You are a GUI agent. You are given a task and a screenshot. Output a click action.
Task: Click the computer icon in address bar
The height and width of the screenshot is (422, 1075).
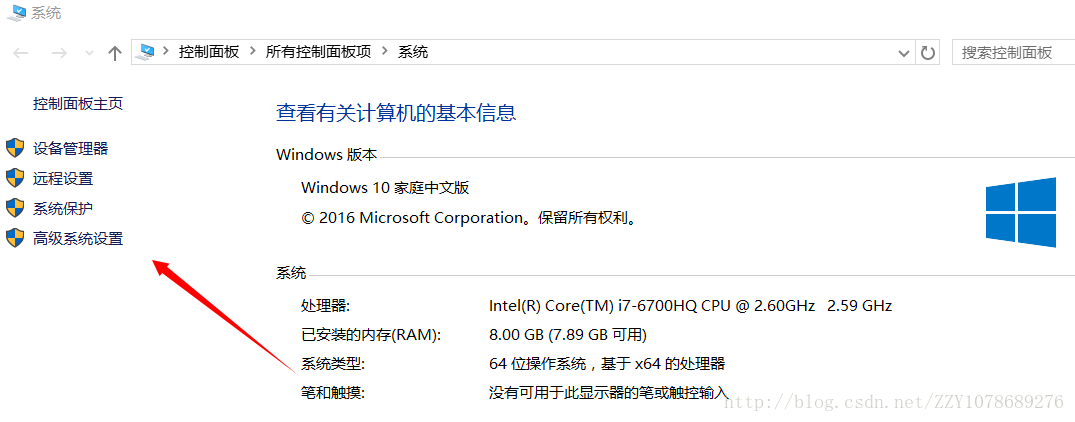(145, 52)
